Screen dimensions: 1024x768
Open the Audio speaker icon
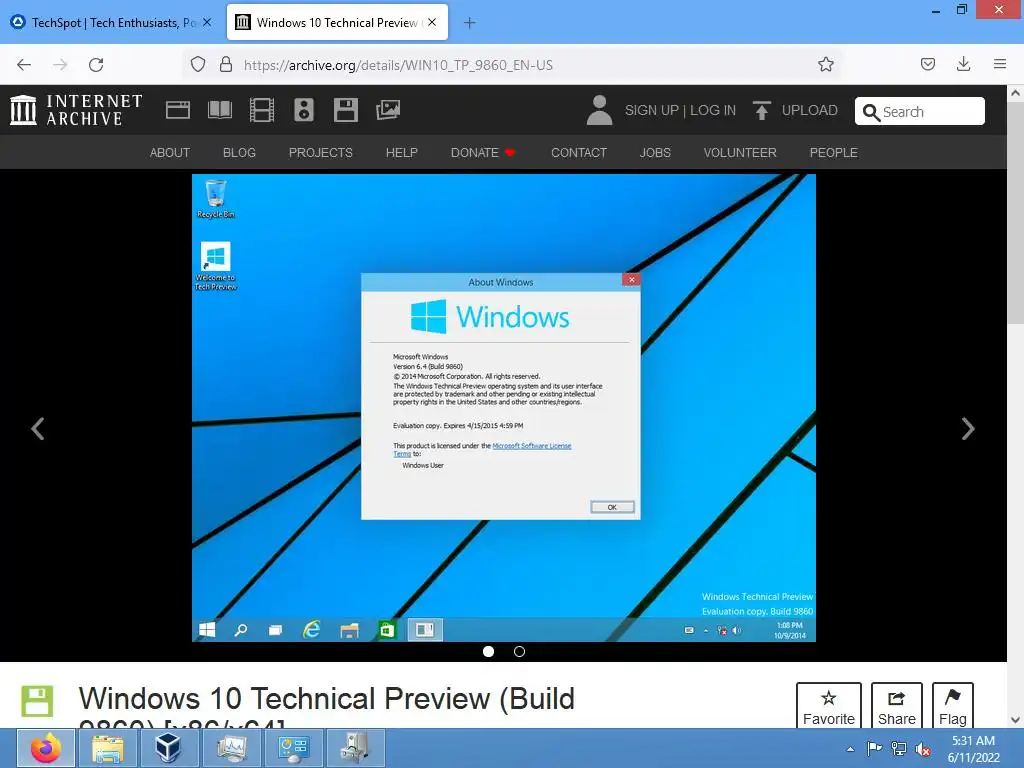[304, 110]
